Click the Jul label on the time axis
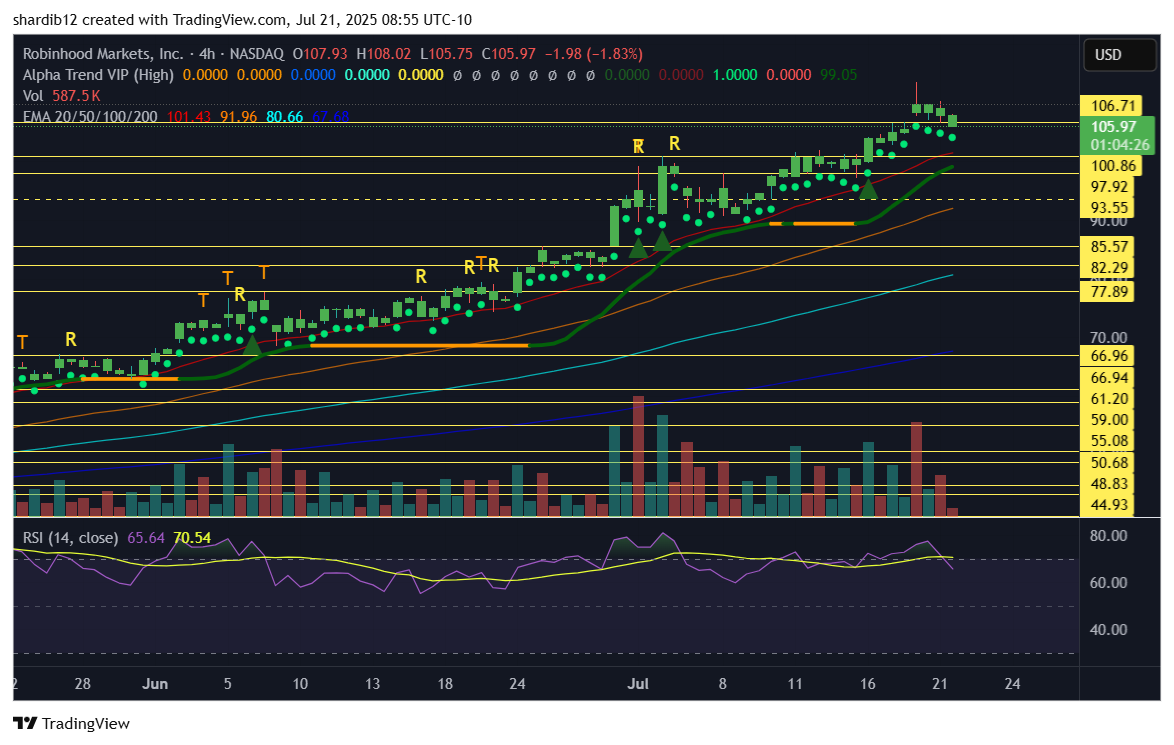Screen dimensions: 1174x745 [638, 684]
